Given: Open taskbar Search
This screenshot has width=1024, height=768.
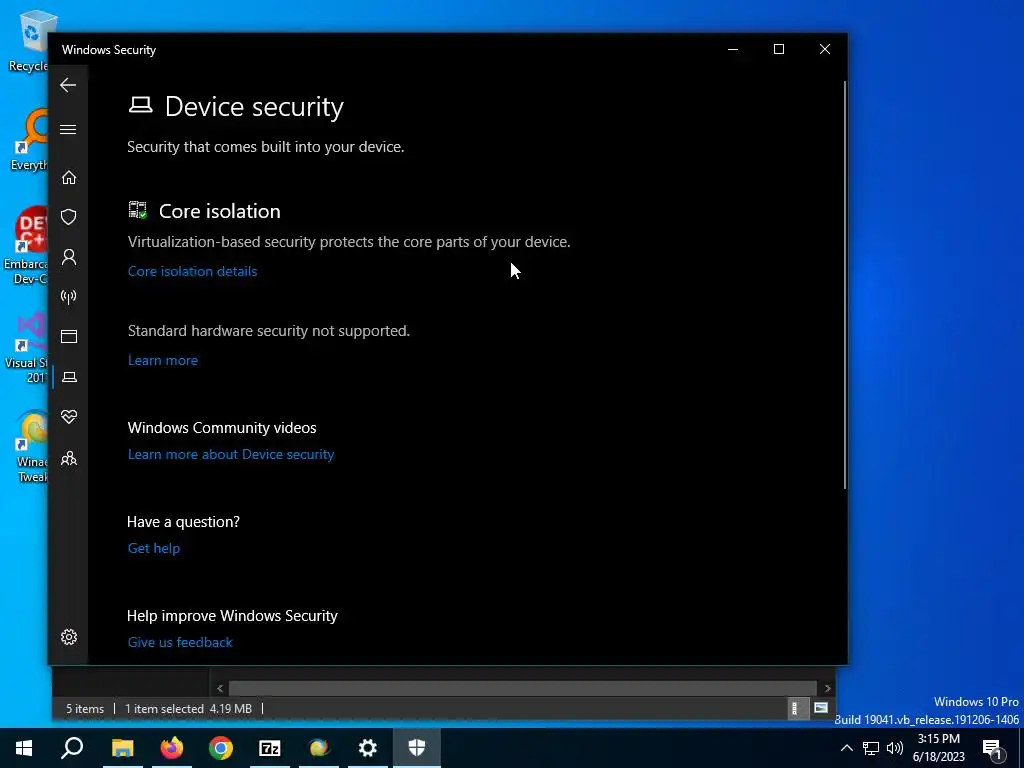Looking at the screenshot, I should click(x=72, y=748).
